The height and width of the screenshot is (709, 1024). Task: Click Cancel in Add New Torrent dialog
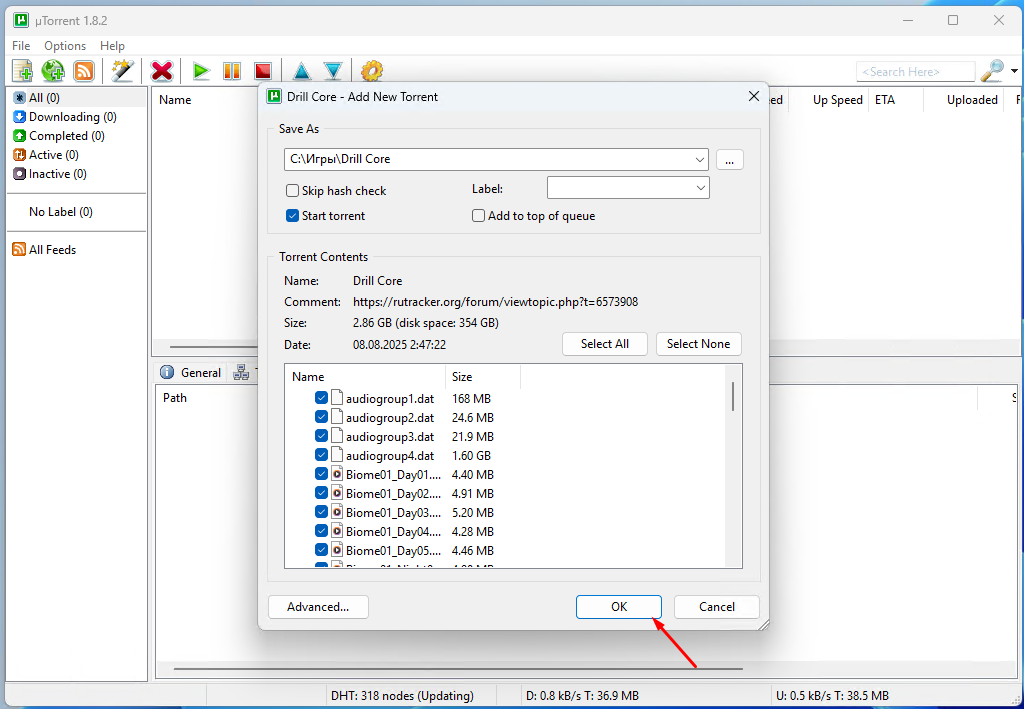pos(716,607)
